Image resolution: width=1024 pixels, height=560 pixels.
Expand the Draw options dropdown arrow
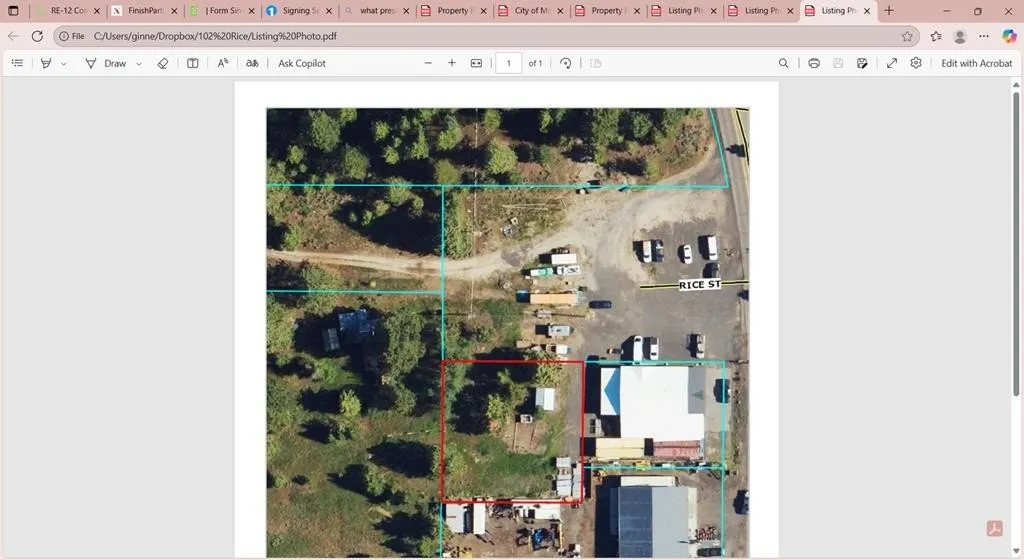point(139,64)
